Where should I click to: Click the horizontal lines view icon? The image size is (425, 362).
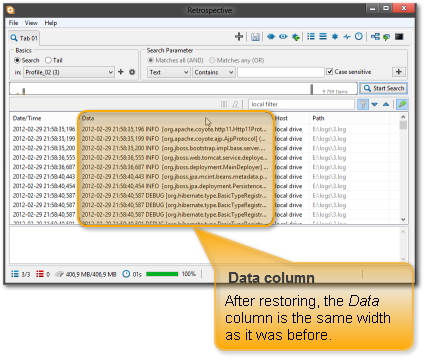323,36
